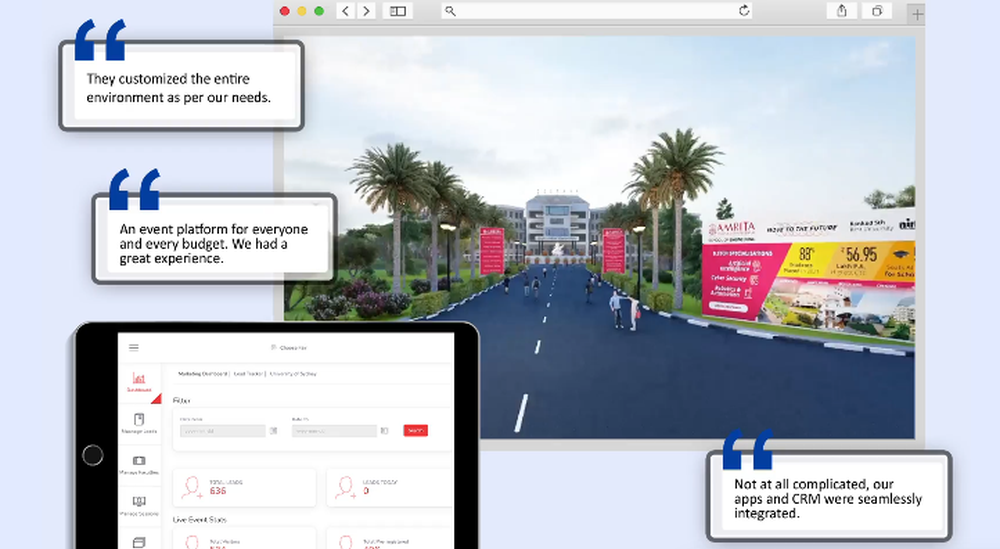Click the "Live Event Stats" heading
1000x549 pixels.
[x=200, y=520]
